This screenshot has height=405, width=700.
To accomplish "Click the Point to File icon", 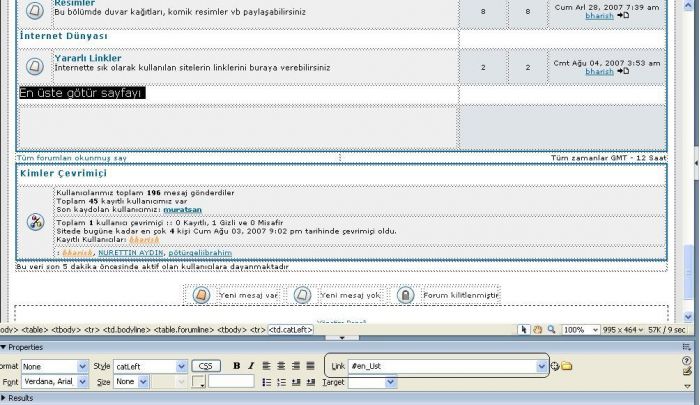I will pos(554,366).
